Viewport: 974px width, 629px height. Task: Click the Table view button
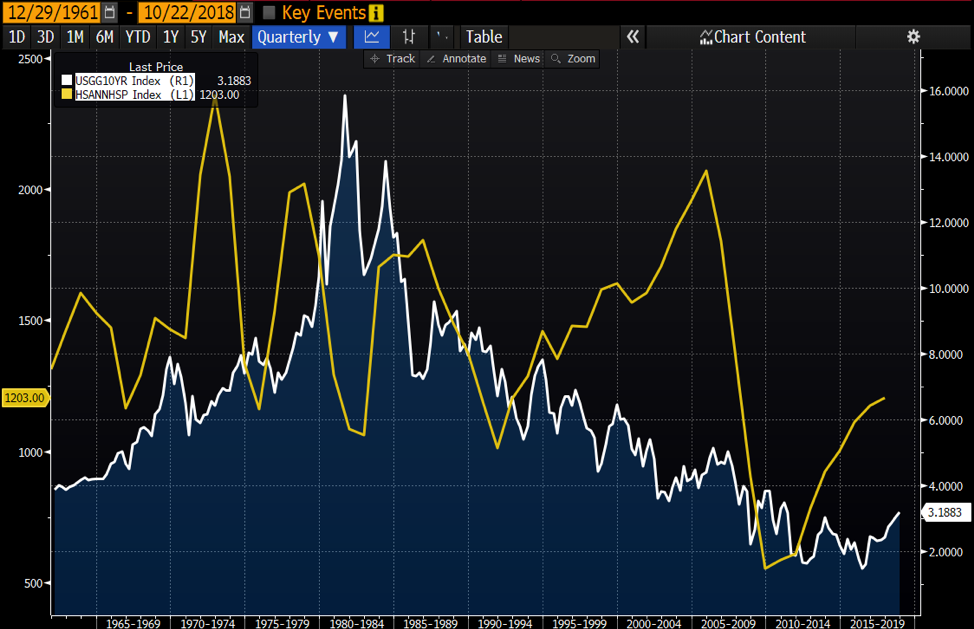coord(484,37)
